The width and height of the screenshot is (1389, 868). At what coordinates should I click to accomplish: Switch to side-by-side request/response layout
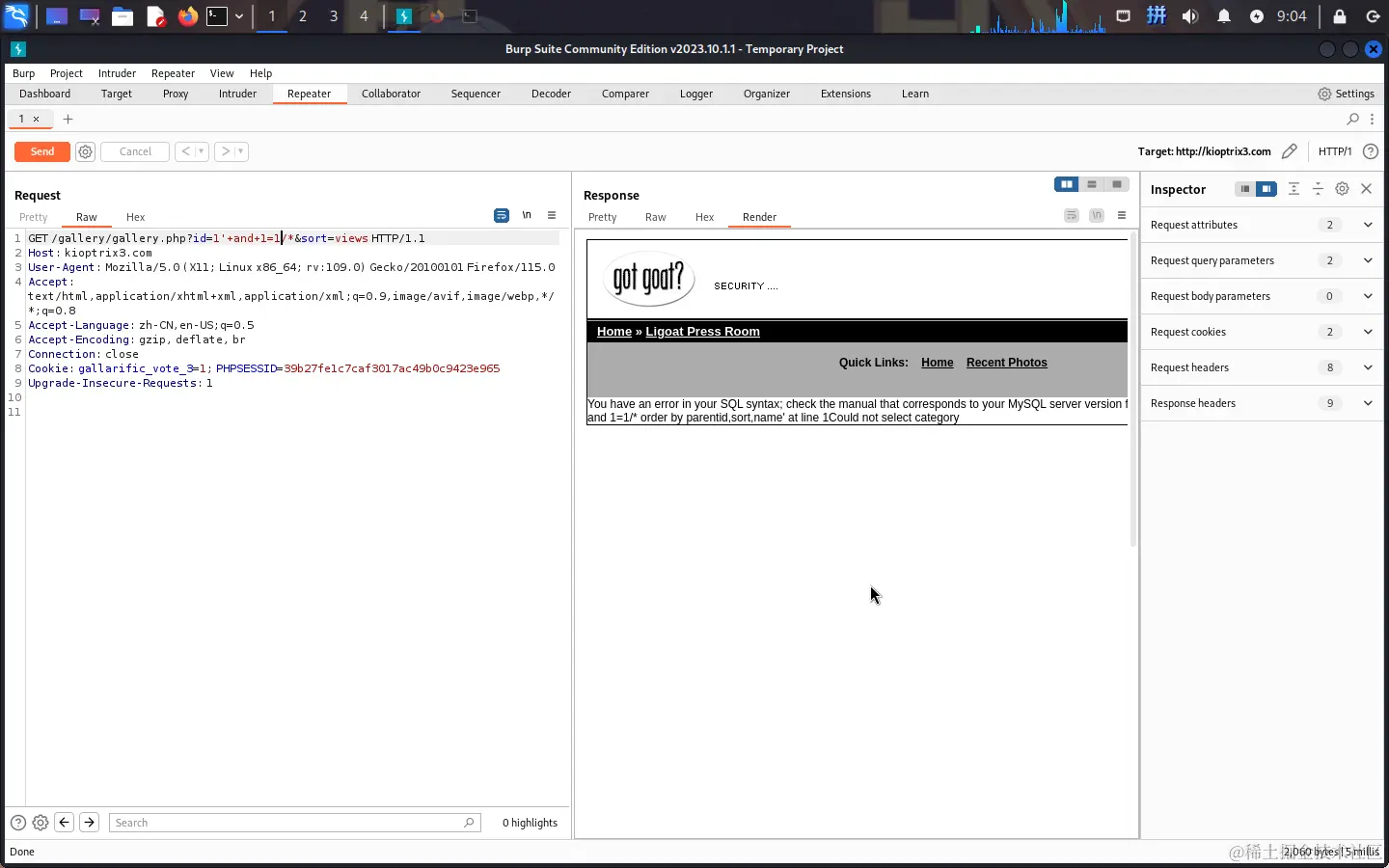pos(1067,184)
